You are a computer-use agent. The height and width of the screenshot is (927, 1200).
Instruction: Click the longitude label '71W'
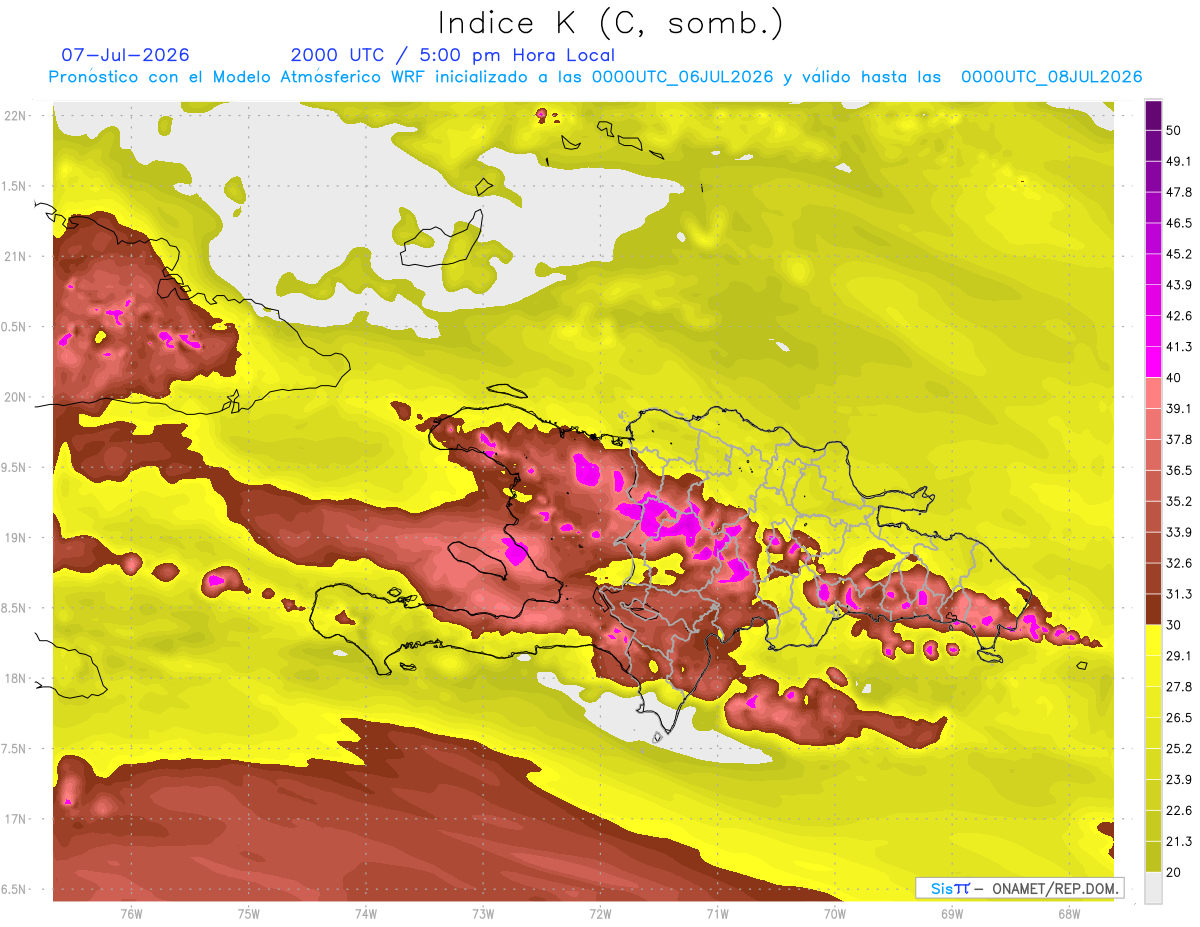click(x=717, y=914)
